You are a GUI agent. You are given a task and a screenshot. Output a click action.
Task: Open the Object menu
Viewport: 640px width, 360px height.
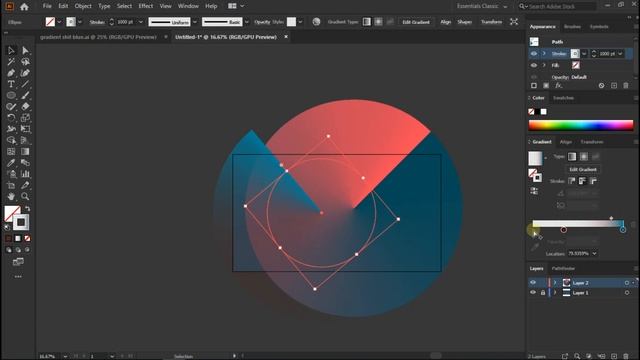coord(83,6)
